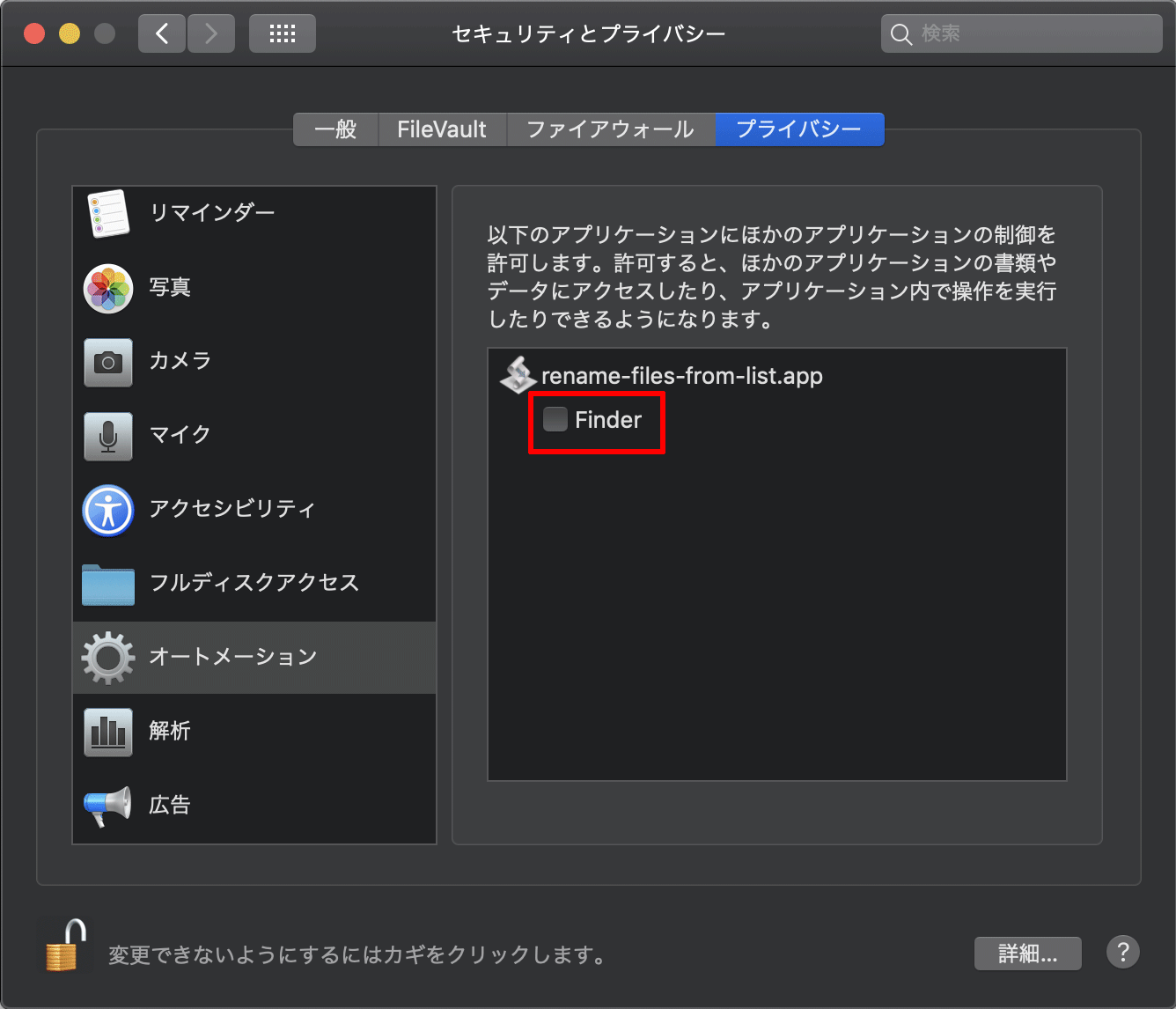The width and height of the screenshot is (1176, 1009).
Task: Click the rename-files-from-list.app Automator icon
Action: pyautogui.click(x=518, y=375)
